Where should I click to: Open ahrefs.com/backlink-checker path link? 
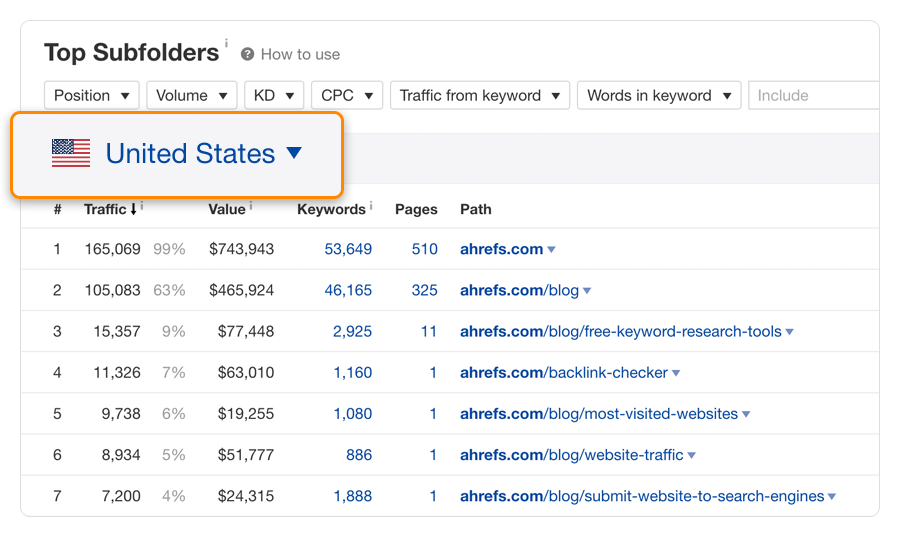pyautogui.click(x=564, y=373)
